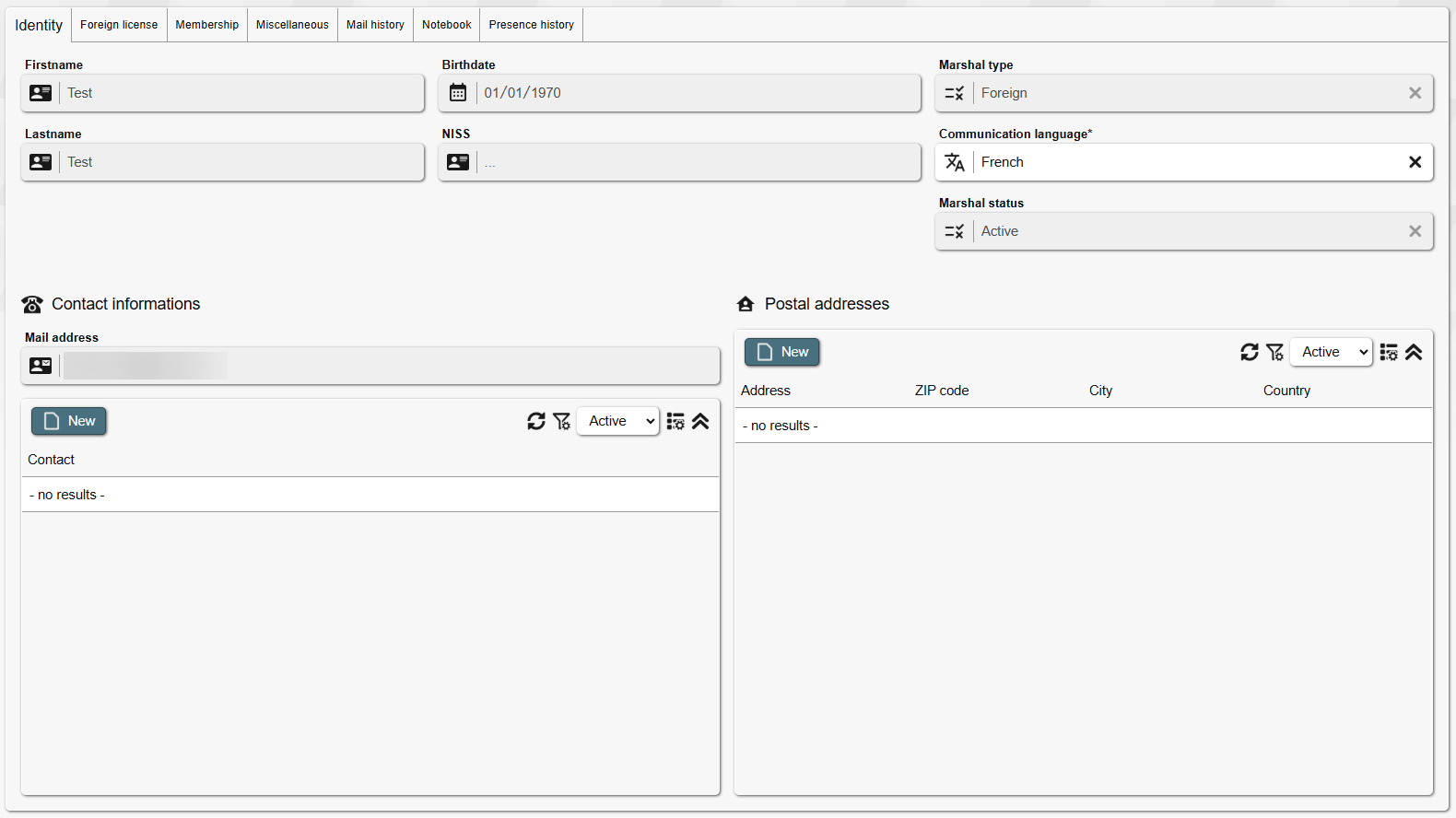Open list settings icon in Postal addresses
Image resolution: width=1456 pixels, height=818 pixels.
click(x=1389, y=352)
